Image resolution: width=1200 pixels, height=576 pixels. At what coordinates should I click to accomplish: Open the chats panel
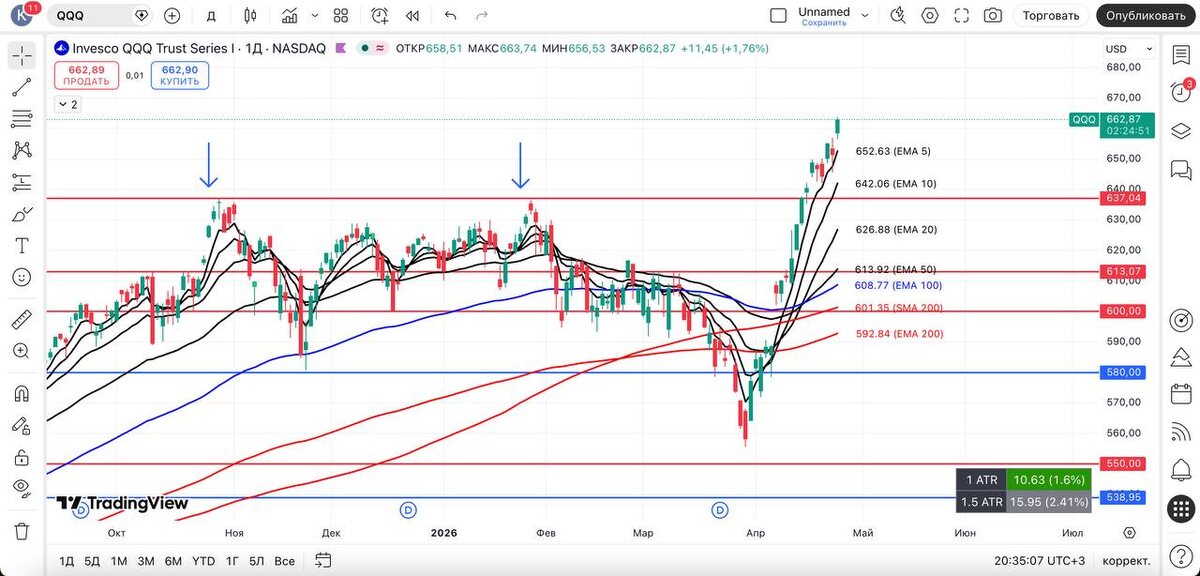[1181, 168]
